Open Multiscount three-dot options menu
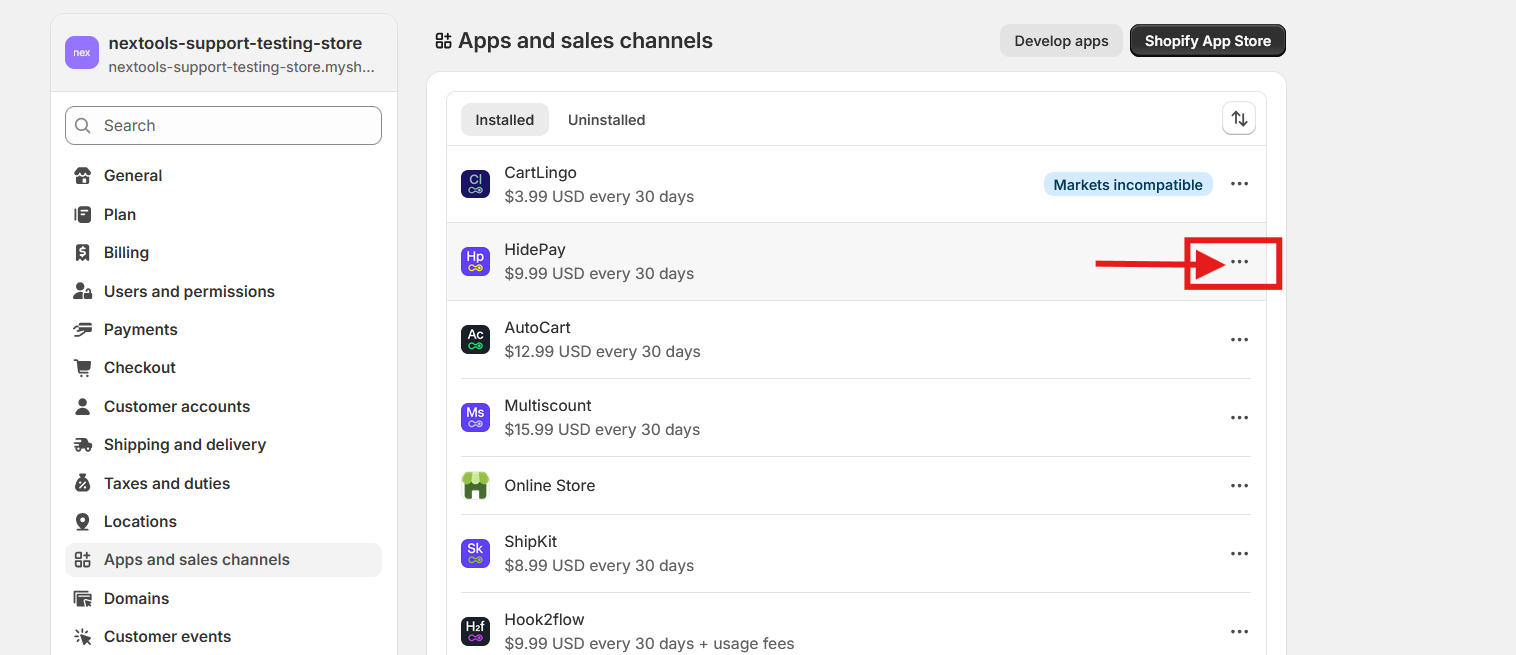 point(1239,418)
